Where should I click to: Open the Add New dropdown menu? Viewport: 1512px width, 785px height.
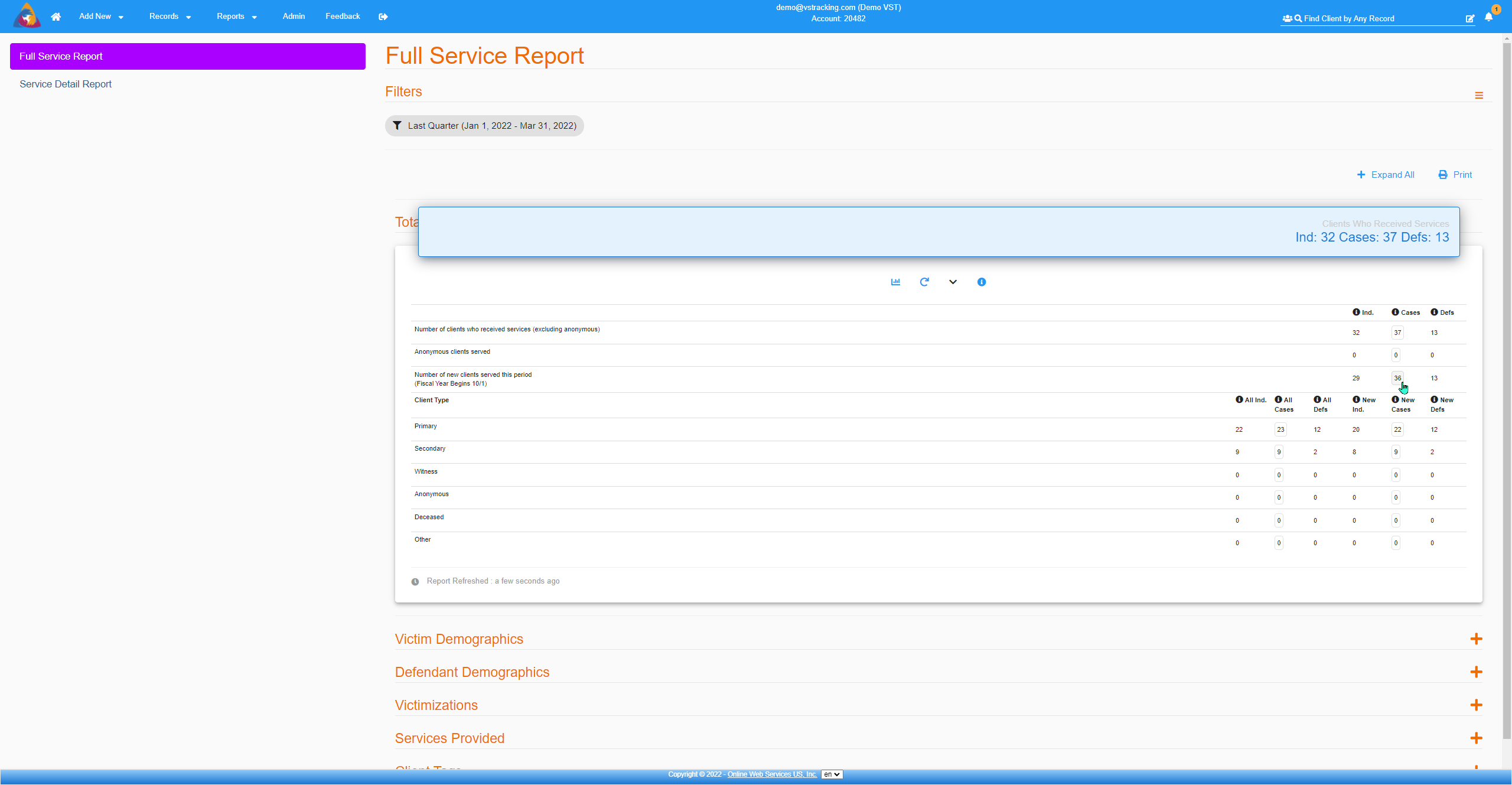(x=100, y=16)
